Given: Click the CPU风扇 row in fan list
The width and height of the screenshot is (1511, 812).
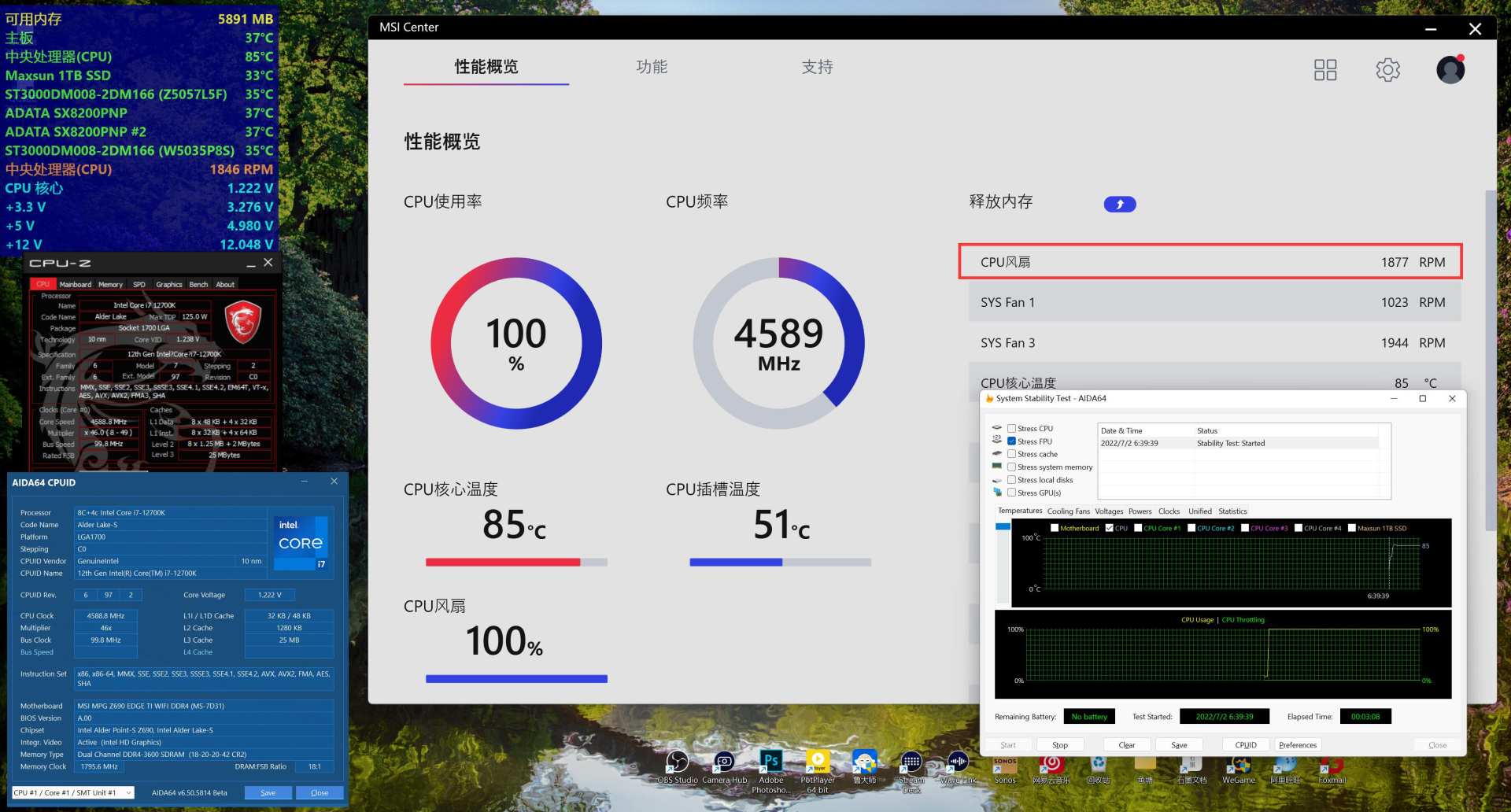Looking at the screenshot, I should 1210,262.
